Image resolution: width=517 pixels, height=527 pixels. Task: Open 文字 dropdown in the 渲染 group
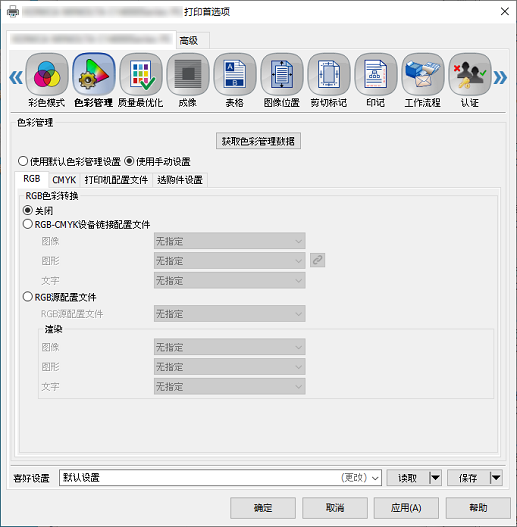[x=230, y=387]
